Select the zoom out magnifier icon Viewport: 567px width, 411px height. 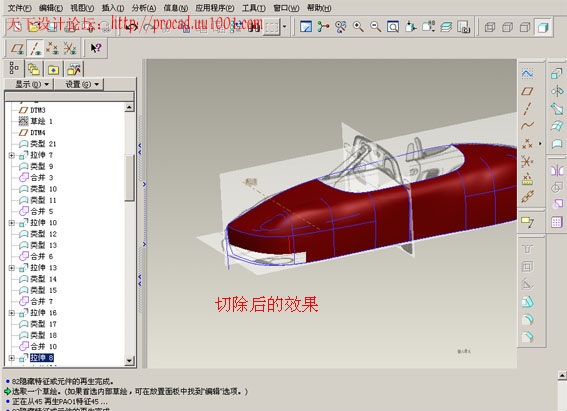coord(375,27)
